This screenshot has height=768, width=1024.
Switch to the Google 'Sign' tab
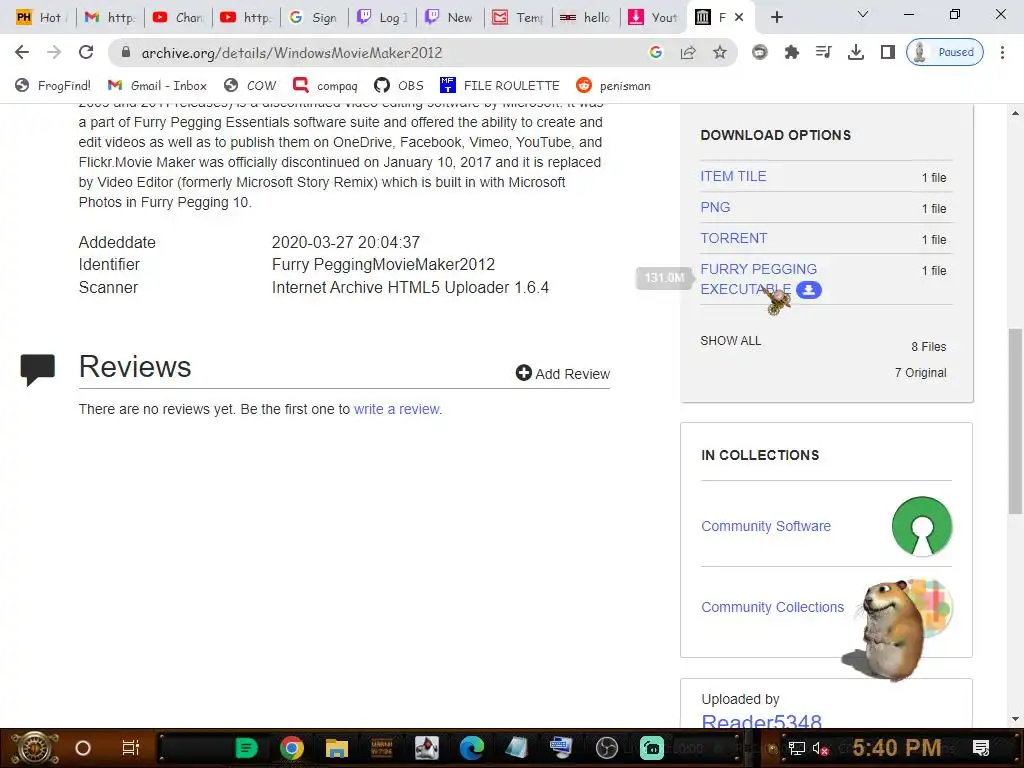pos(315,17)
